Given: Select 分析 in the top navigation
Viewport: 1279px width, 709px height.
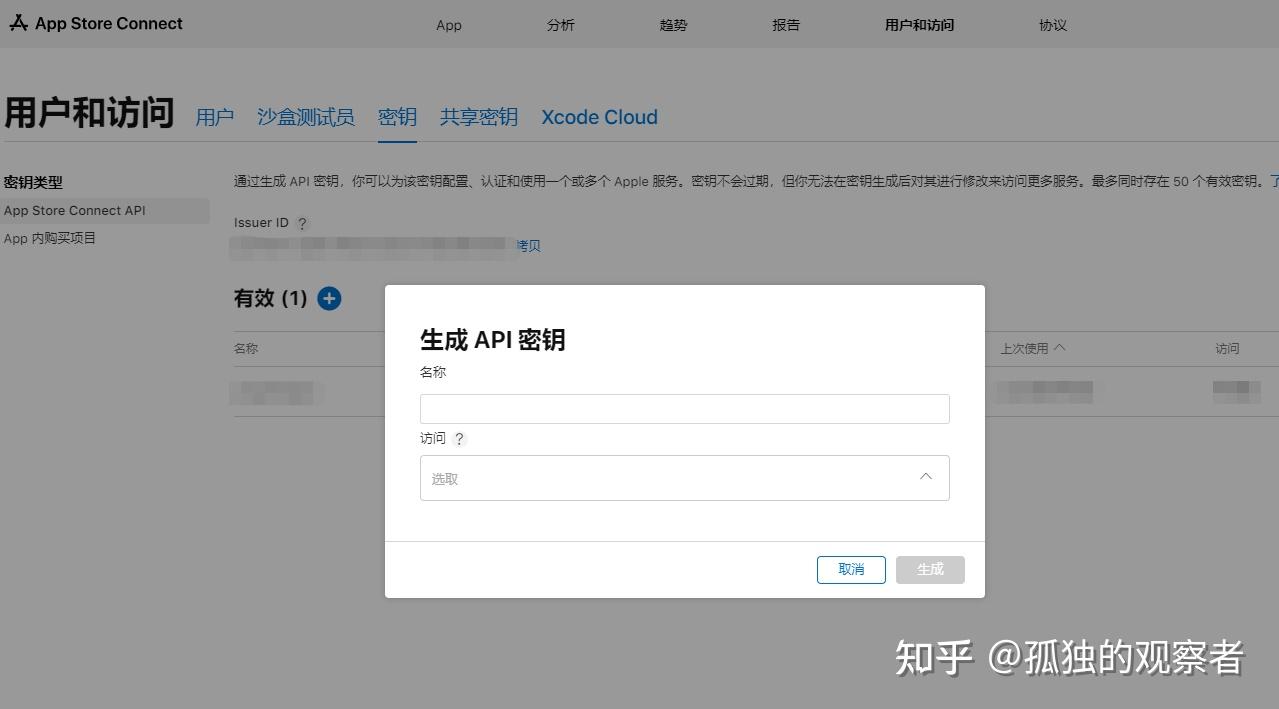Looking at the screenshot, I should [560, 24].
